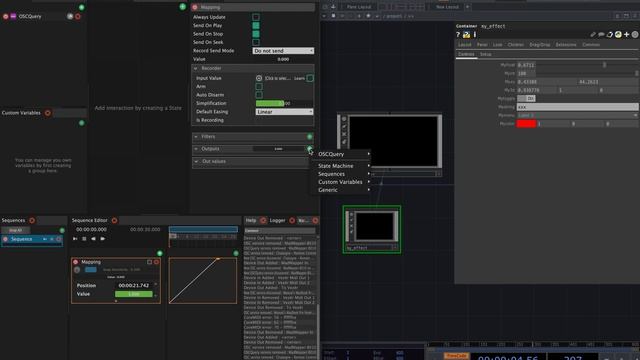Open the Mymenu dropdown in my_effect parameters
The image size is (640, 360).
point(577,116)
